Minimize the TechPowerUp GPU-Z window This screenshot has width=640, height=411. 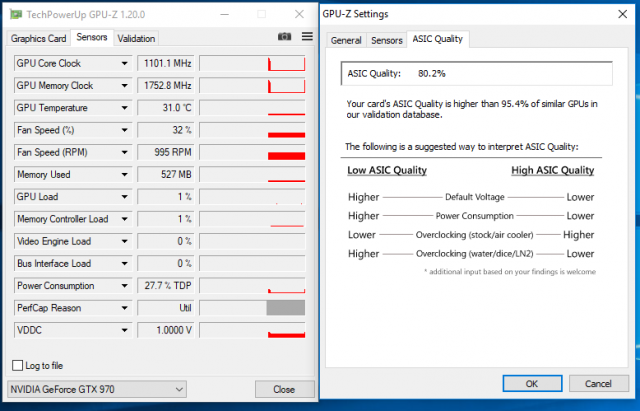pyautogui.click(x=225, y=15)
